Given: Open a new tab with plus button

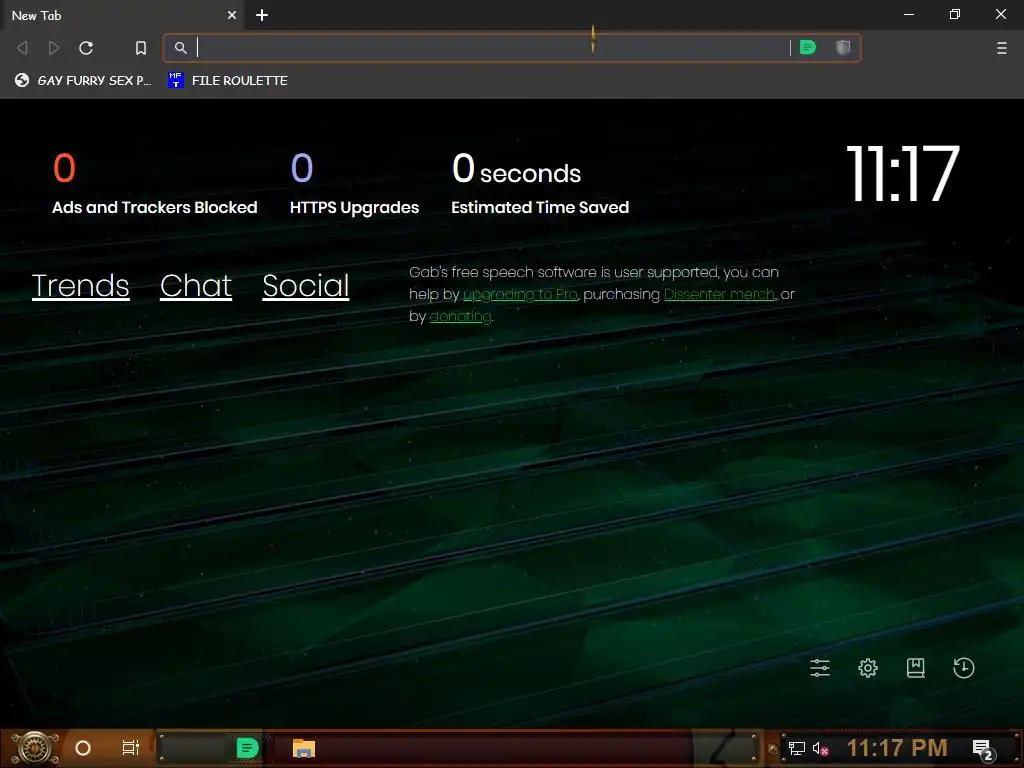Looking at the screenshot, I should [262, 15].
